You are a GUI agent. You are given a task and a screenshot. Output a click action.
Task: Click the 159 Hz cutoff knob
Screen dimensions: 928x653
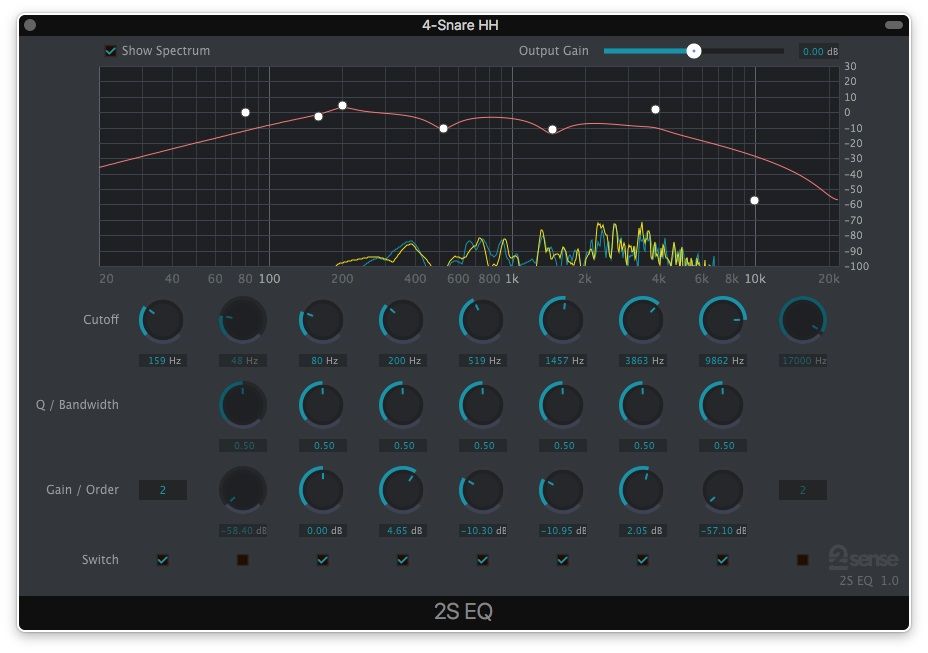[x=161, y=320]
